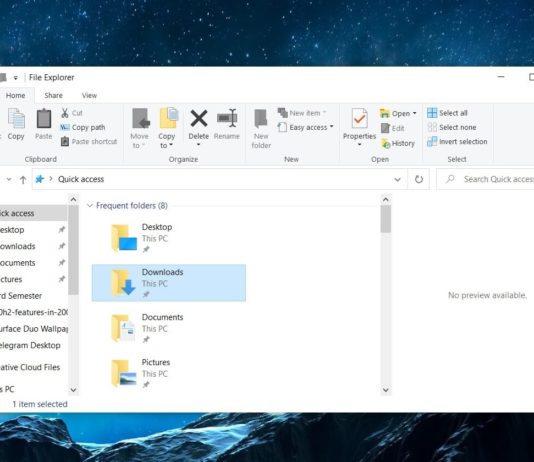The height and width of the screenshot is (462, 534).
Task: Open Downloads in navigation pane
Action: point(33,246)
